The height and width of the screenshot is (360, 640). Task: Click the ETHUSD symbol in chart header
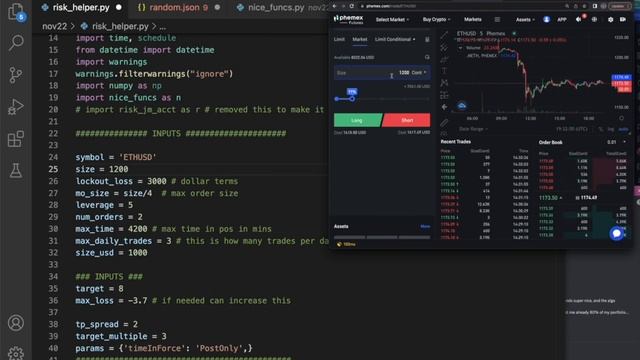pyautogui.click(x=466, y=33)
